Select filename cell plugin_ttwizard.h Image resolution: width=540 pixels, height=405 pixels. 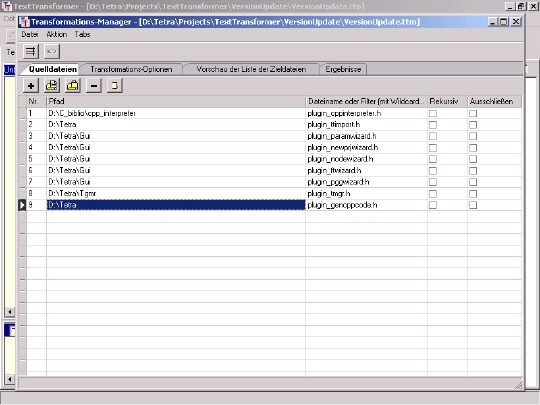[x=366, y=170]
